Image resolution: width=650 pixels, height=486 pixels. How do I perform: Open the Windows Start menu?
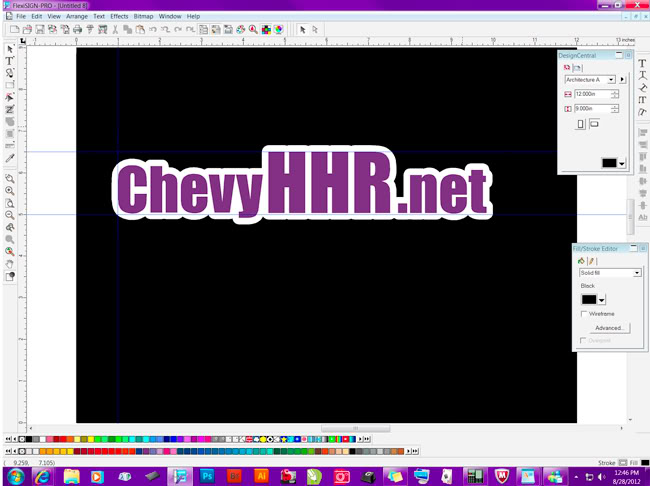click(x=16, y=476)
